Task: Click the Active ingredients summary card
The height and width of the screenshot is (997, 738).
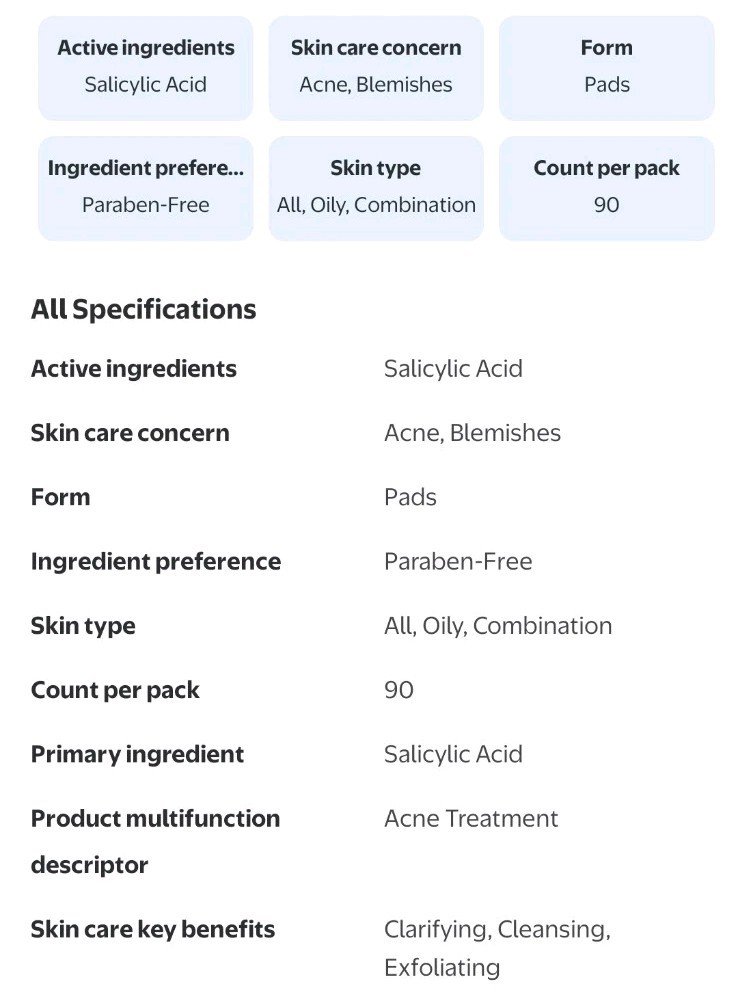Action: 146,67
